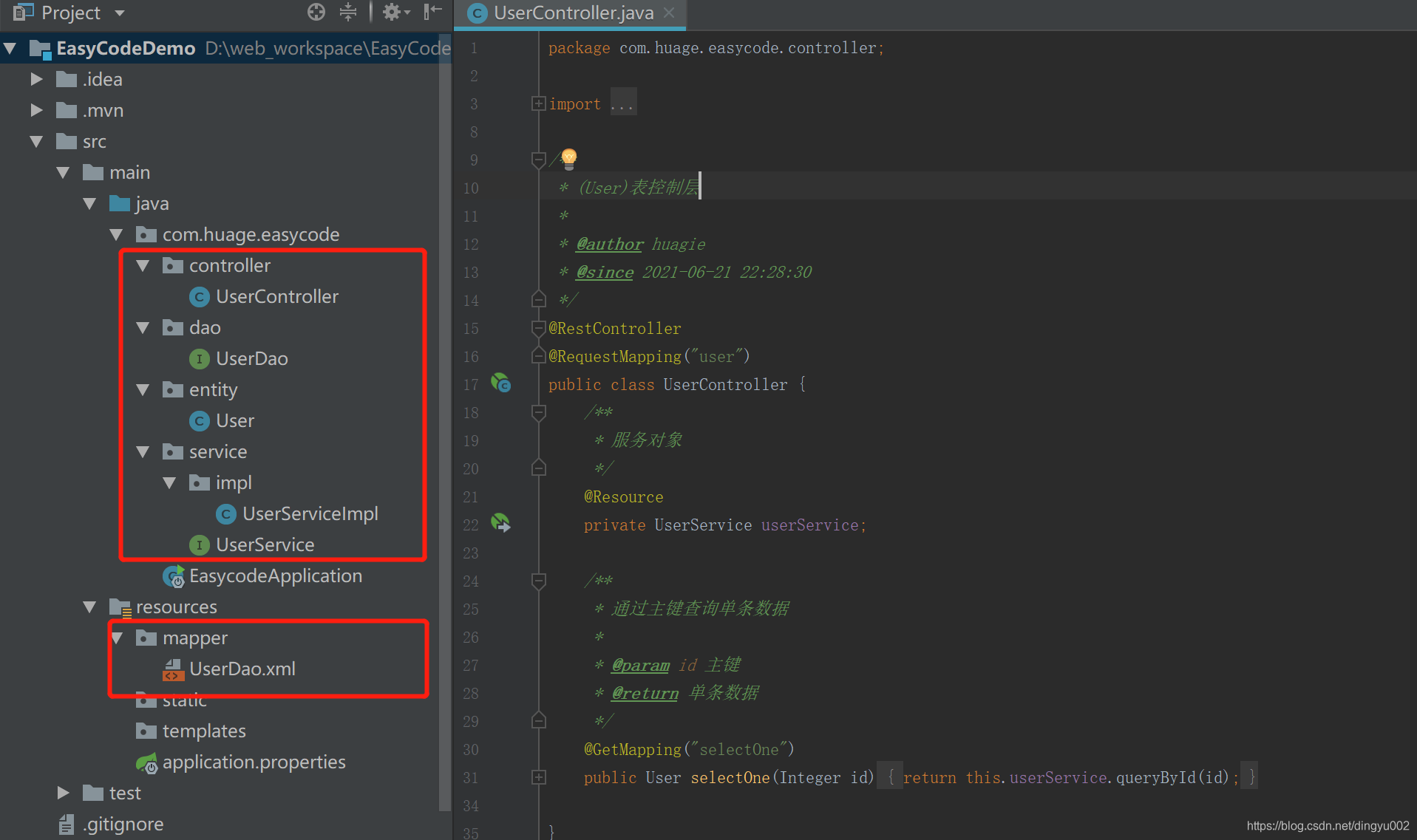Click the collapse all icon in Project toolbar

347,12
